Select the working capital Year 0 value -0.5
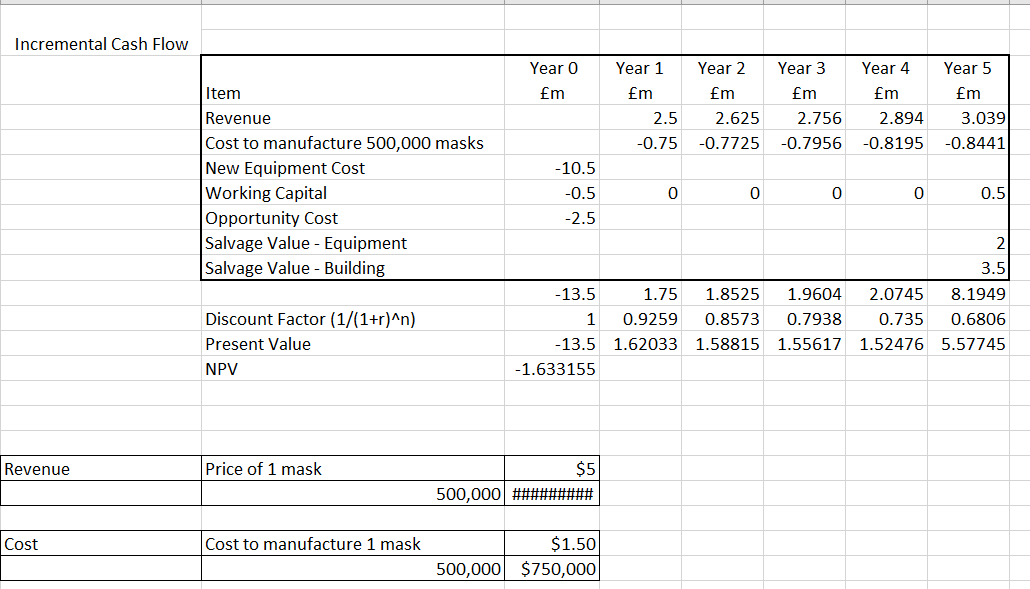Image resolution: width=1030 pixels, height=589 pixels. pyautogui.click(x=552, y=193)
